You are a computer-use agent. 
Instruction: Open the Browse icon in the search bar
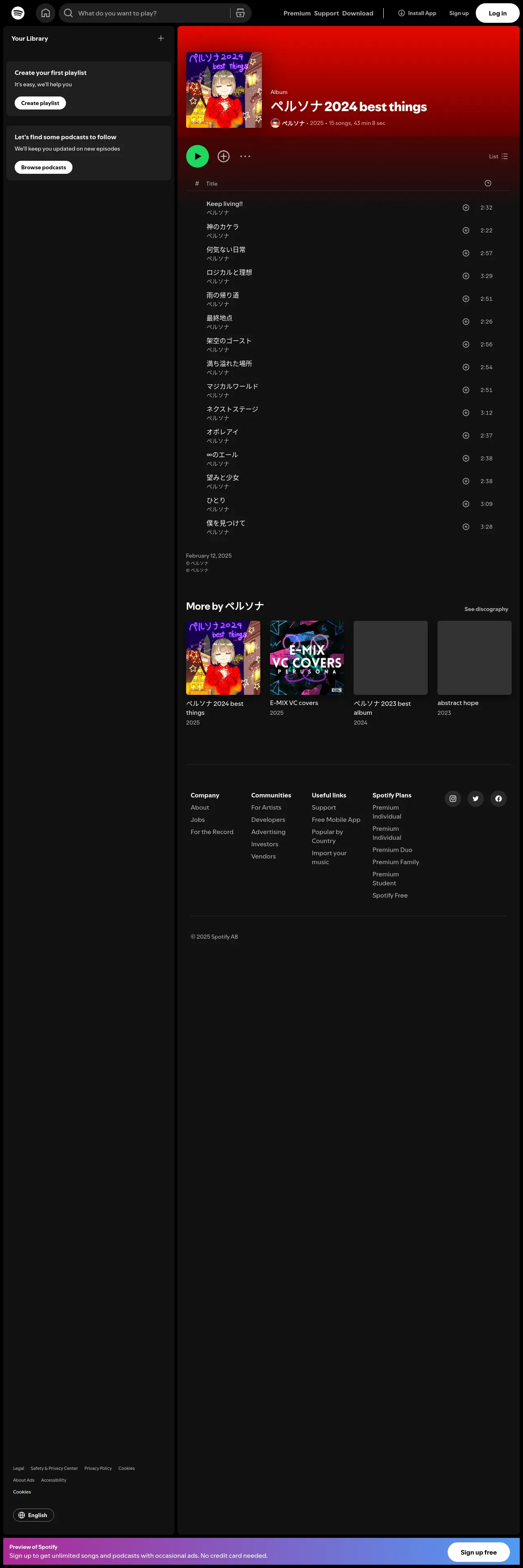[x=240, y=13]
